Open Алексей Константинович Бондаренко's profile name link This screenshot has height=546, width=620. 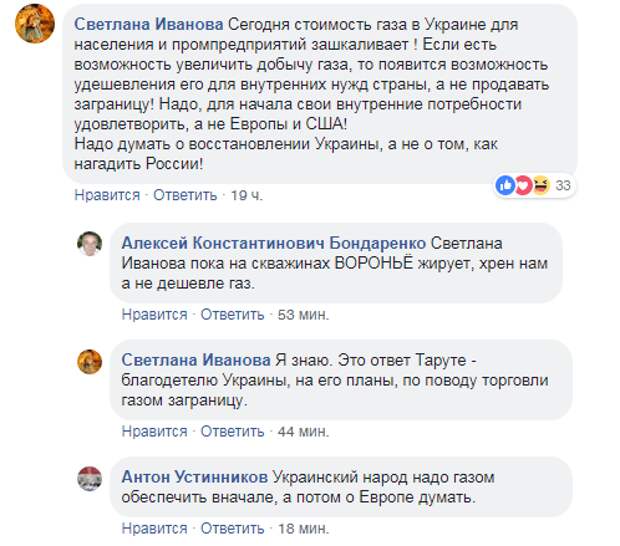click(274, 243)
